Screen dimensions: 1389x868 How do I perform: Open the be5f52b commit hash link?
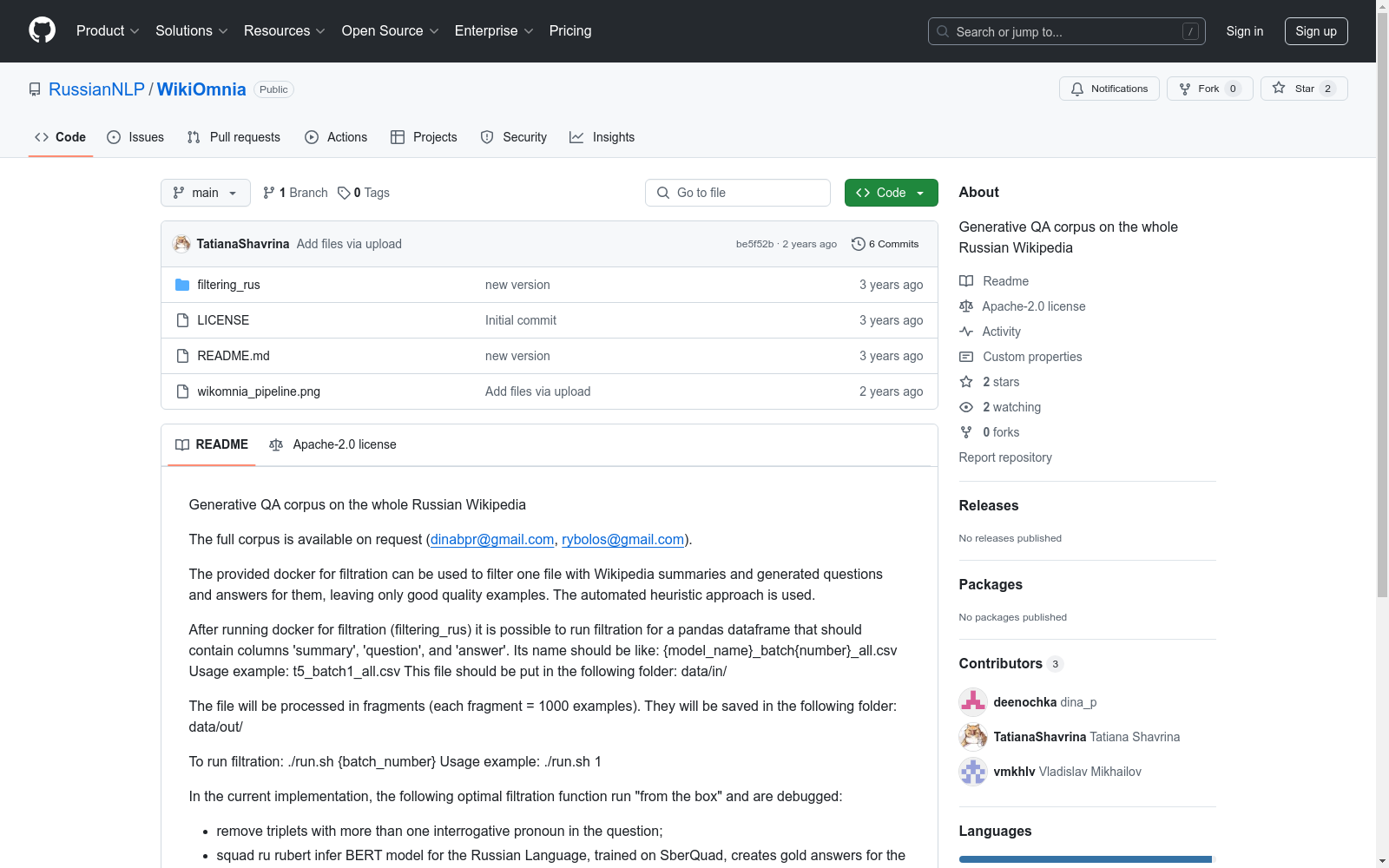click(754, 244)
